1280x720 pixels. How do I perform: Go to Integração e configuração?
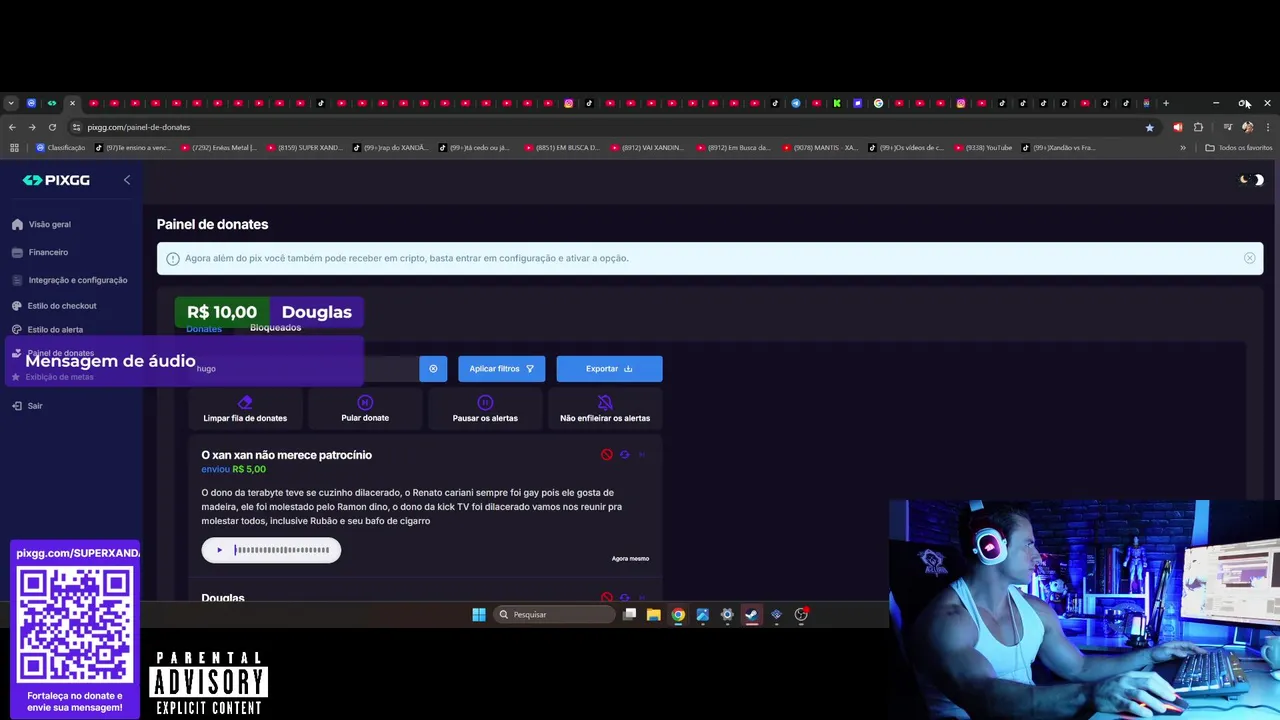[69, 280]
